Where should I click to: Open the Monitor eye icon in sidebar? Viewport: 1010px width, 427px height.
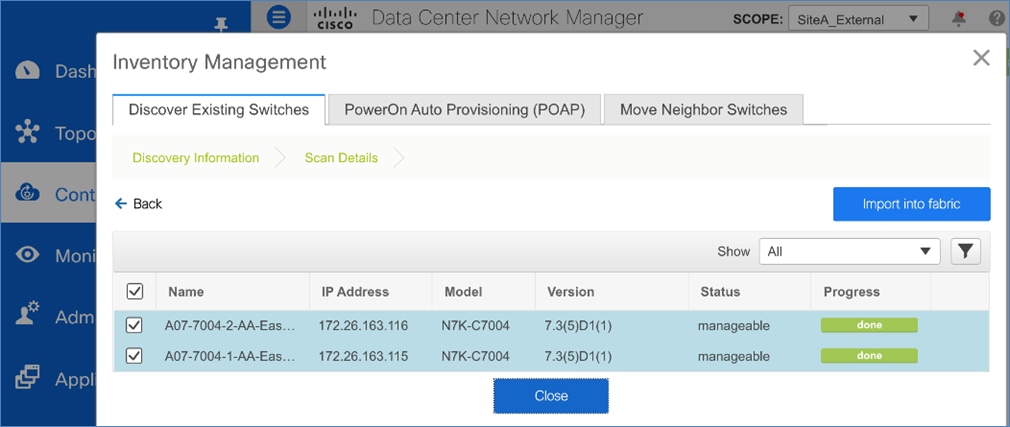pyautogui.click(x=28, y=255)
